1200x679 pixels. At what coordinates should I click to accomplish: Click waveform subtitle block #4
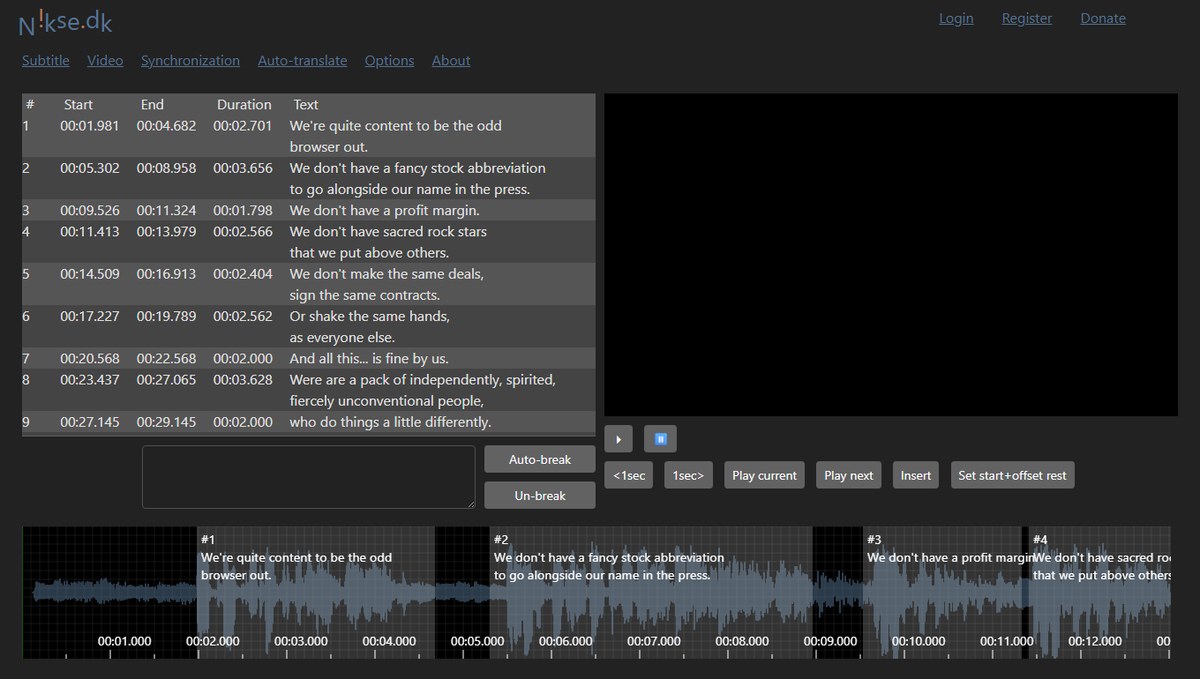coord(1100,592)
